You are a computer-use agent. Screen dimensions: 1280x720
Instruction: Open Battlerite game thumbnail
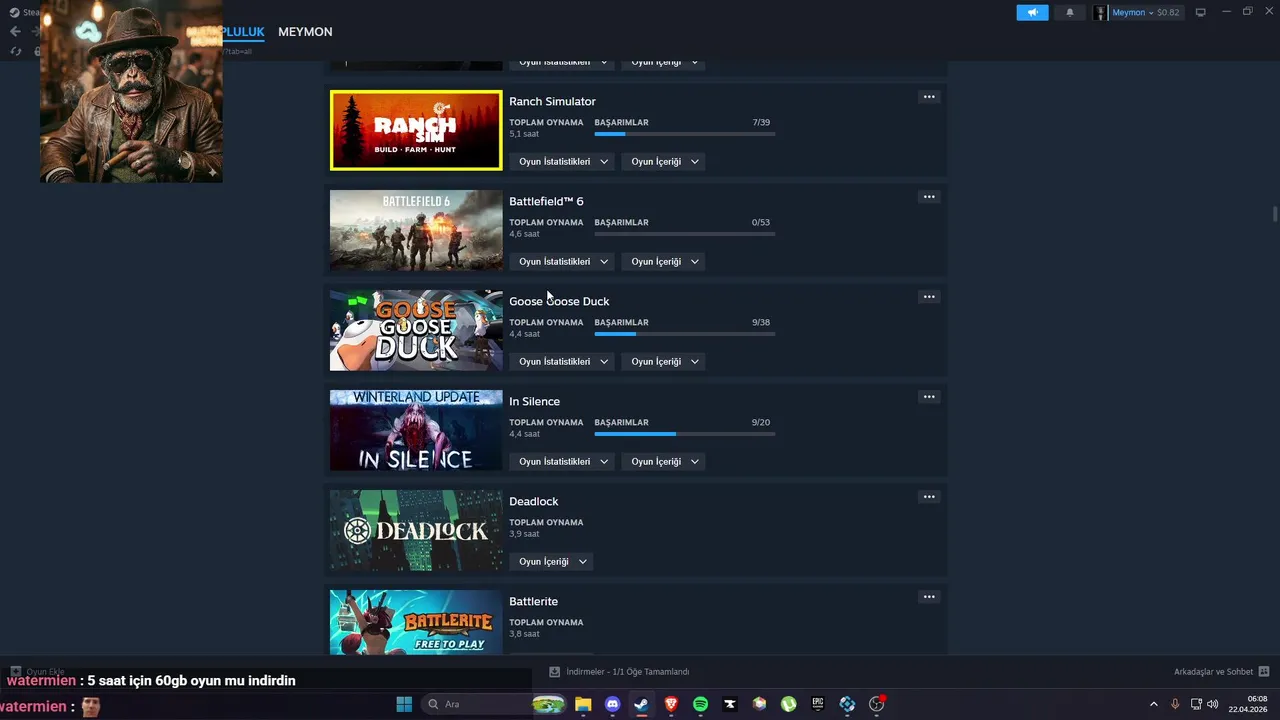(416, 622)
